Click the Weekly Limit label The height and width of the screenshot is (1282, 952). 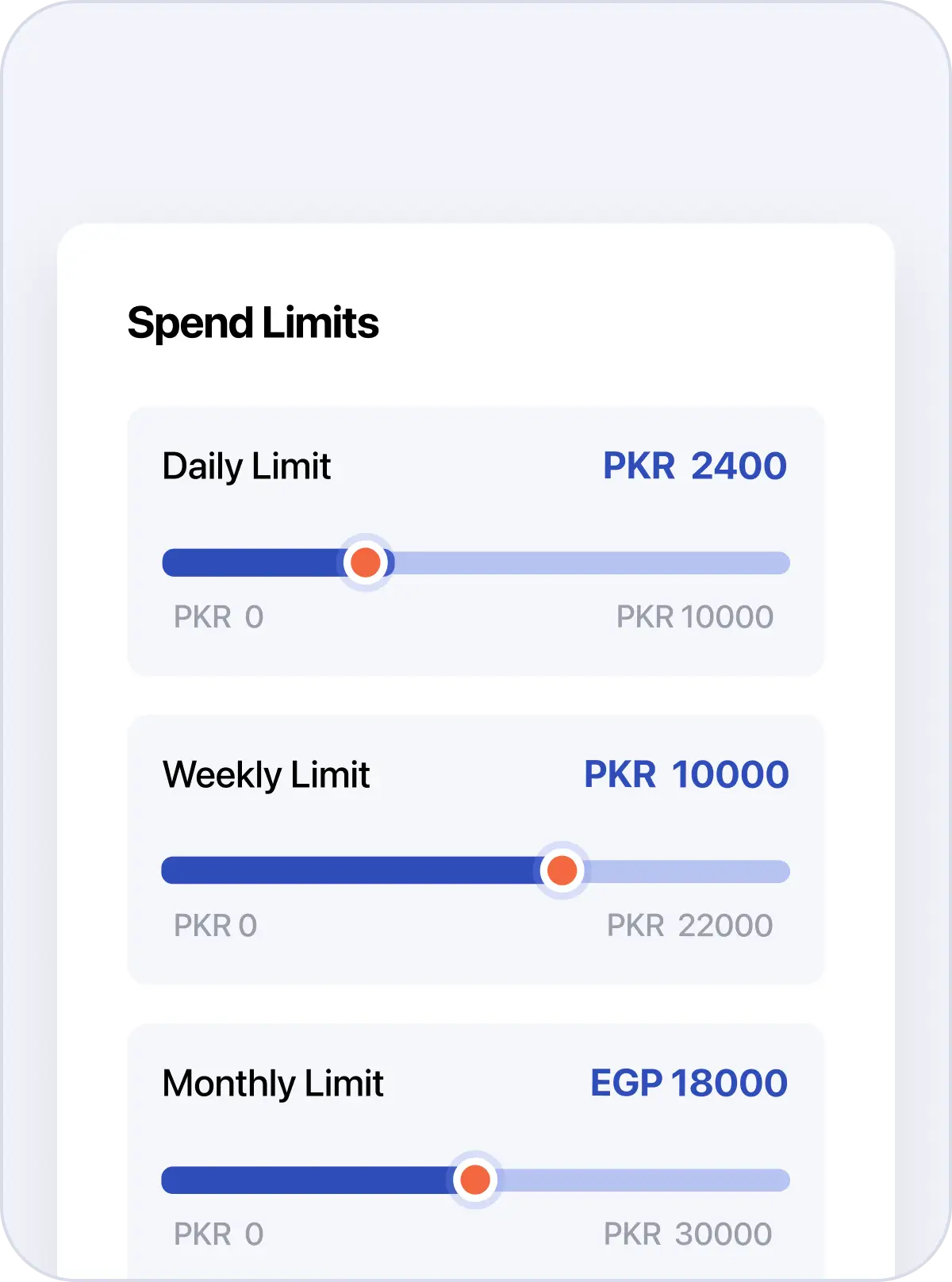(266, 774)
